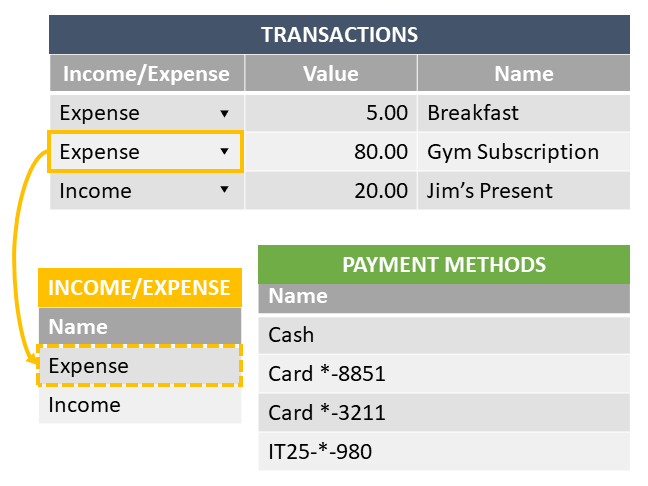Click the Name header in Transactions table
The image size is (648, 486).
click(523, 74)
